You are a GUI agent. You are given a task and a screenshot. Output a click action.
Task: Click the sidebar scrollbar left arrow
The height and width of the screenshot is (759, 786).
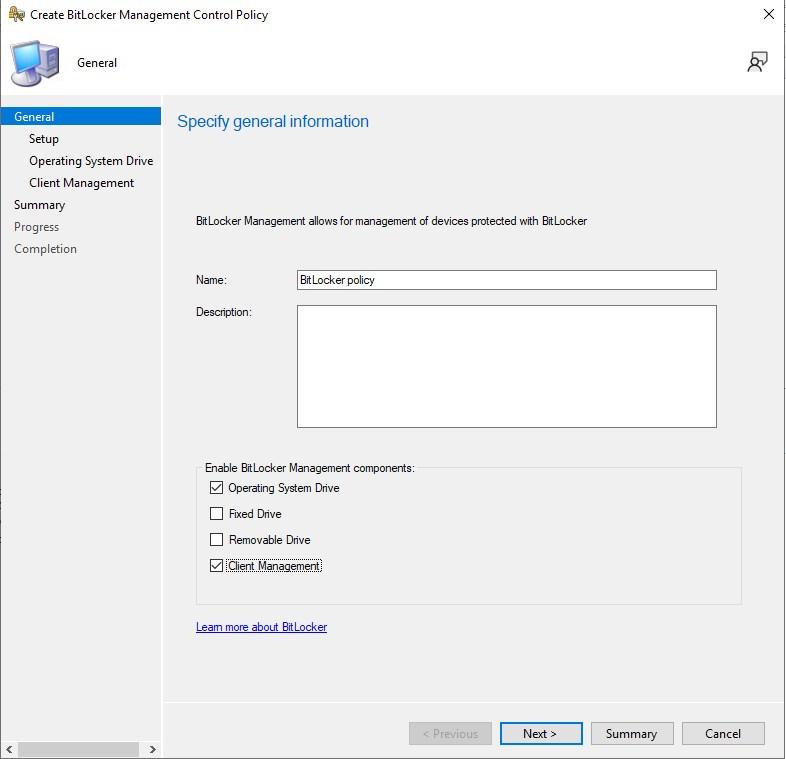(9, 749)
